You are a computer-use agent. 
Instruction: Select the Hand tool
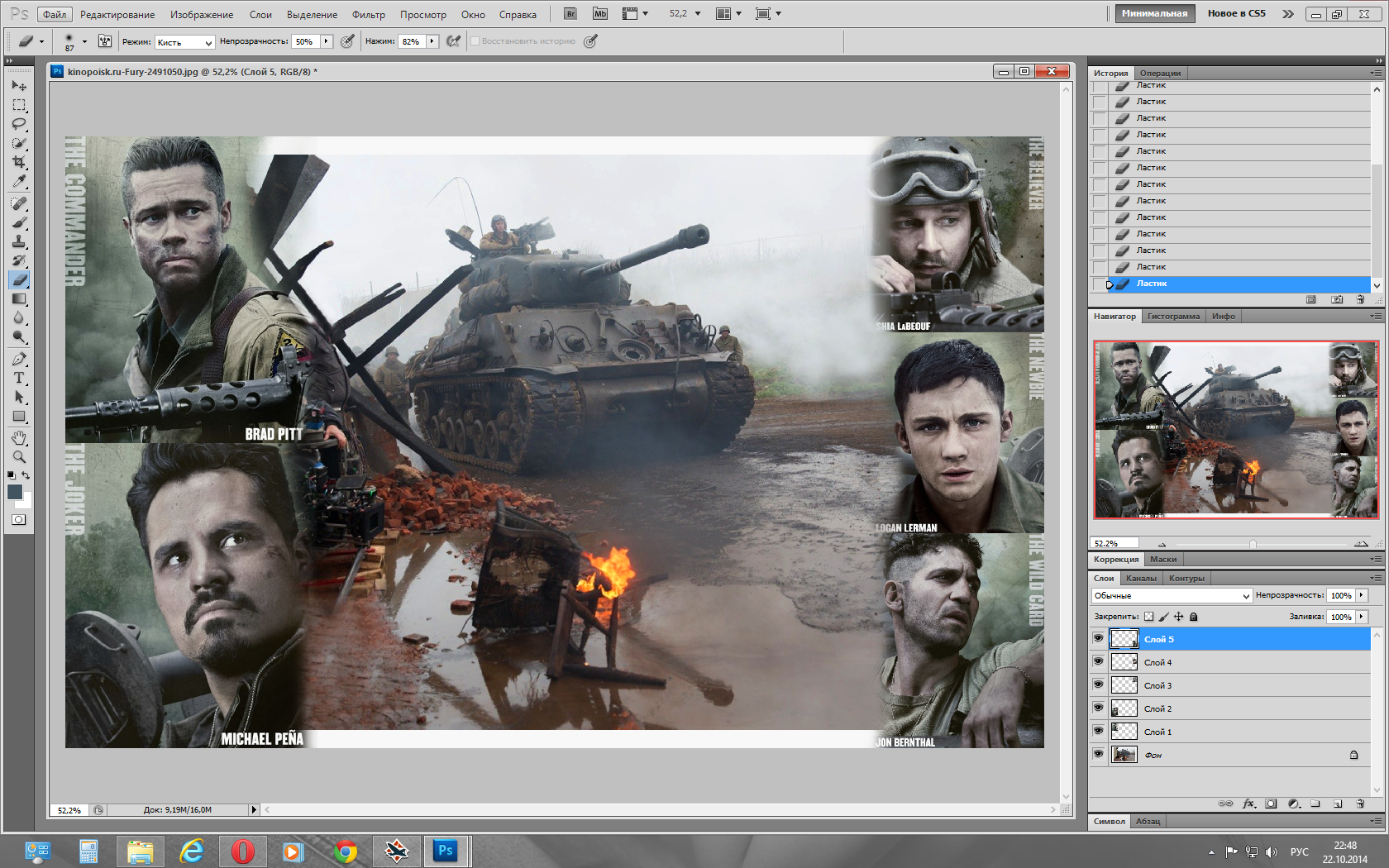pos(19,438)
